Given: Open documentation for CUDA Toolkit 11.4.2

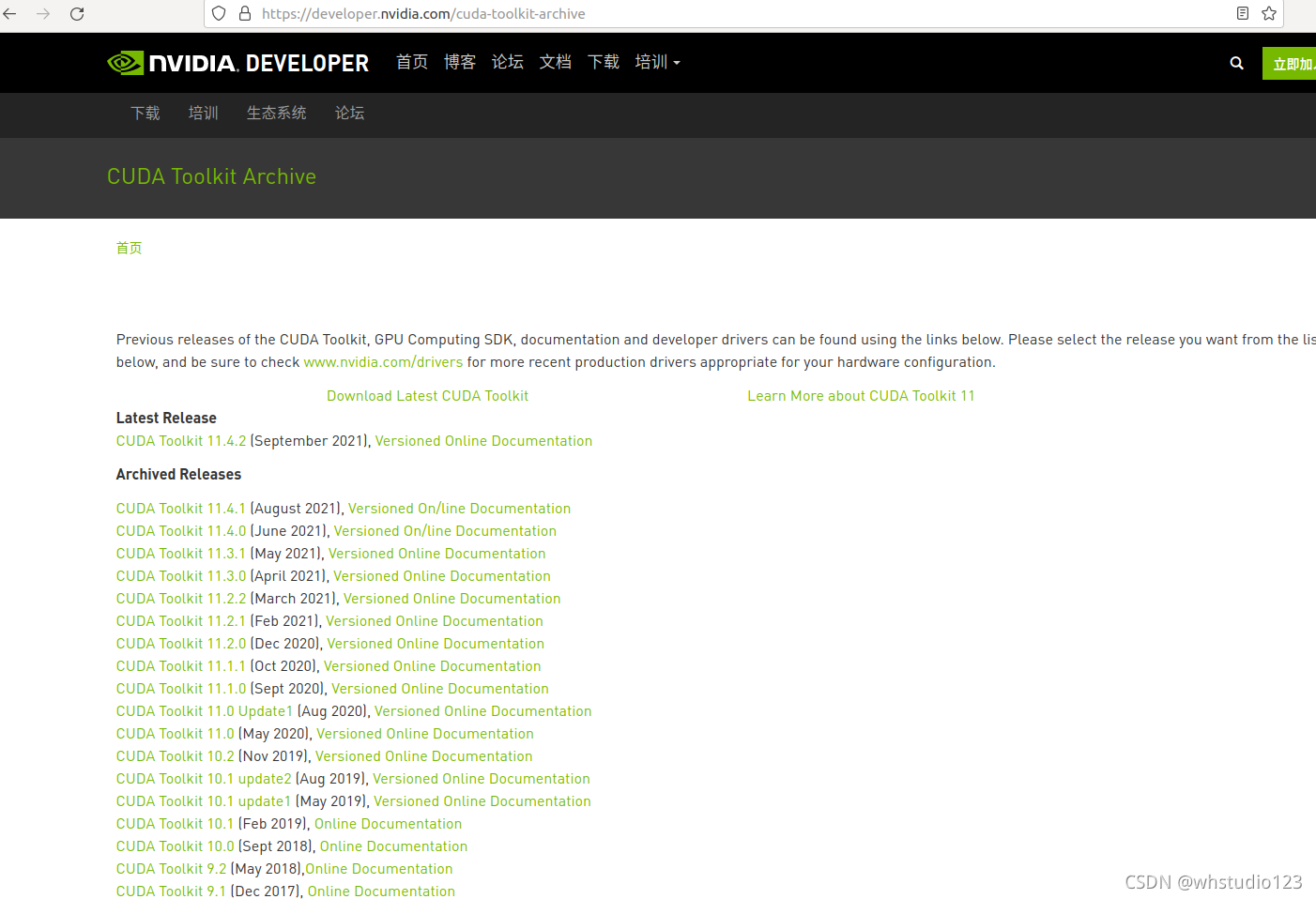Looking at the screenshot, I should tap(483, 441).
